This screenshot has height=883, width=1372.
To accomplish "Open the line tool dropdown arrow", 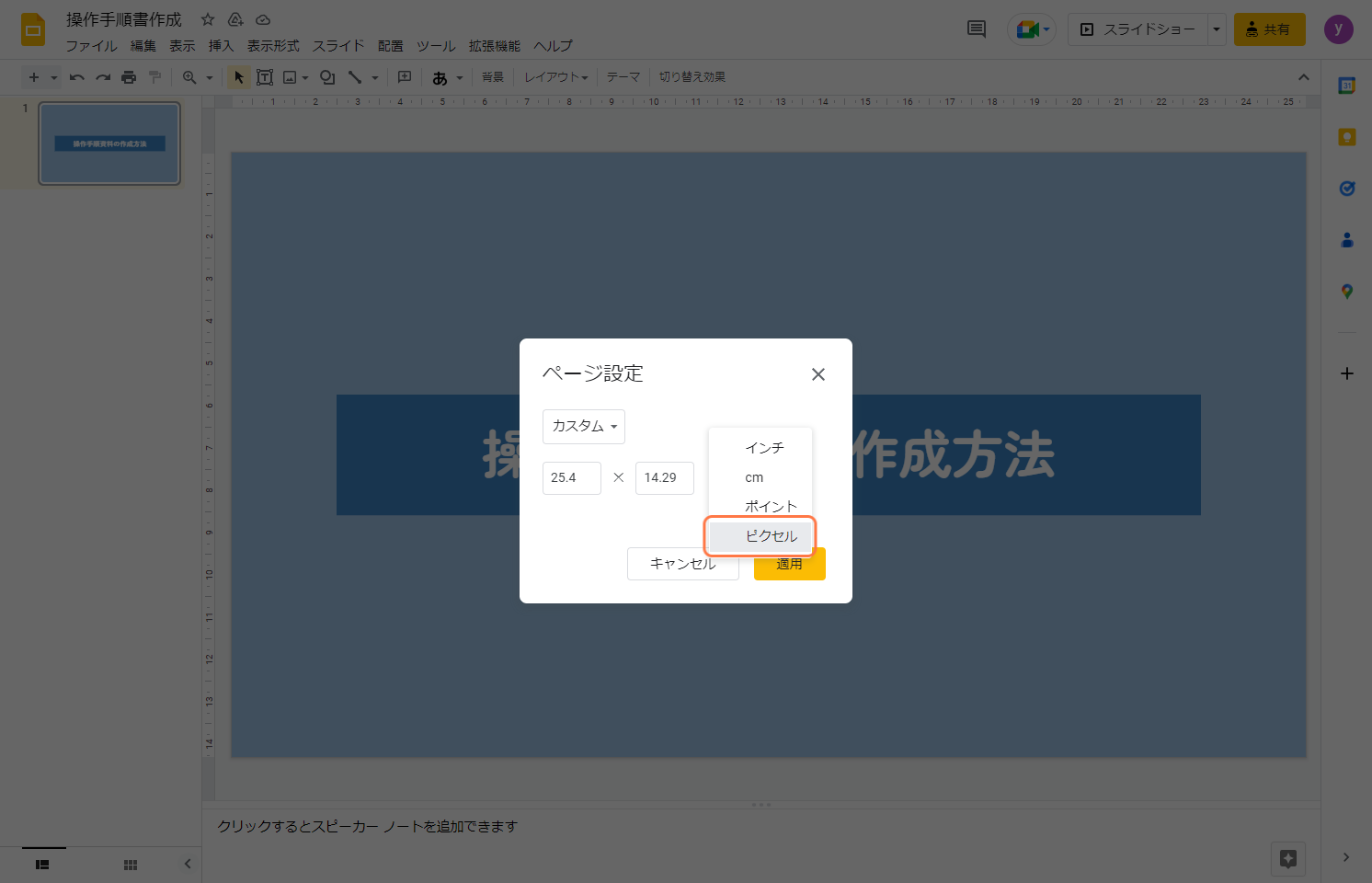I will click(375, 77).
